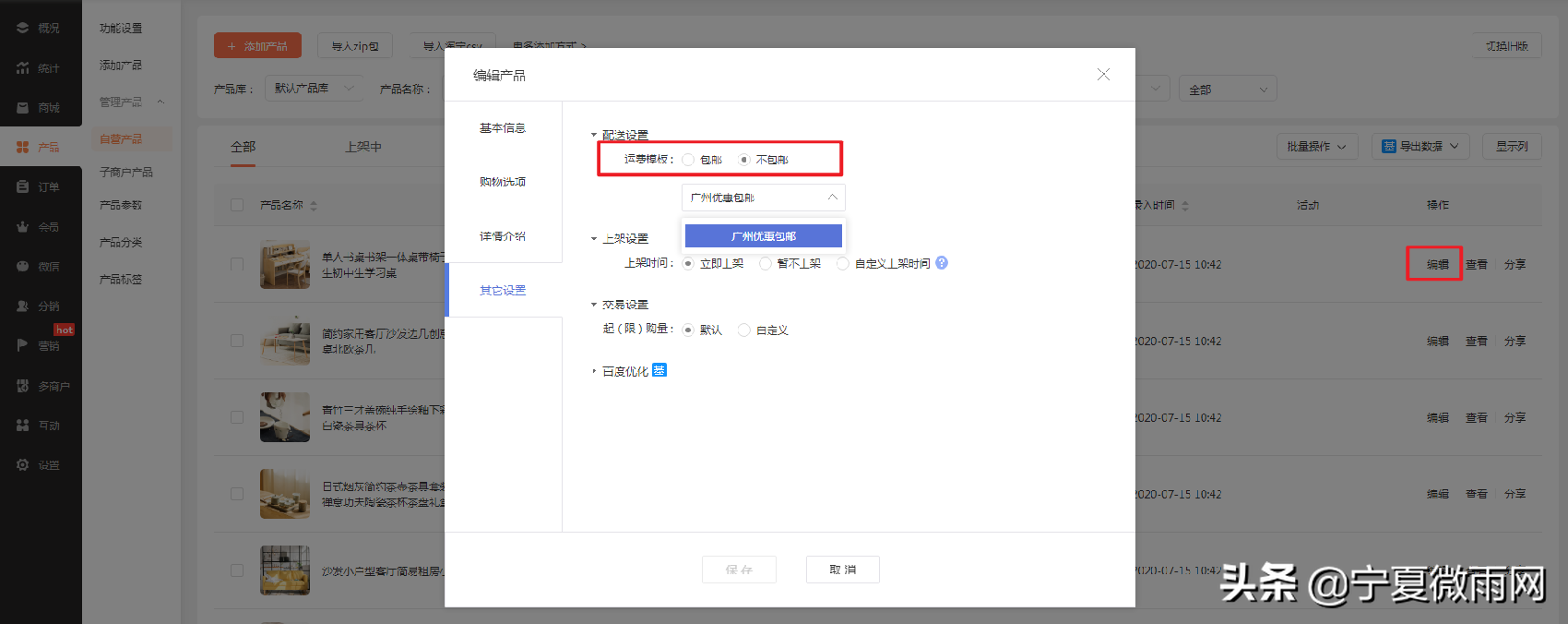The height and width of the screenshot is (624, 1568).
Task: Open the 商城 mall sidebar icon
Action: point(22,108)
